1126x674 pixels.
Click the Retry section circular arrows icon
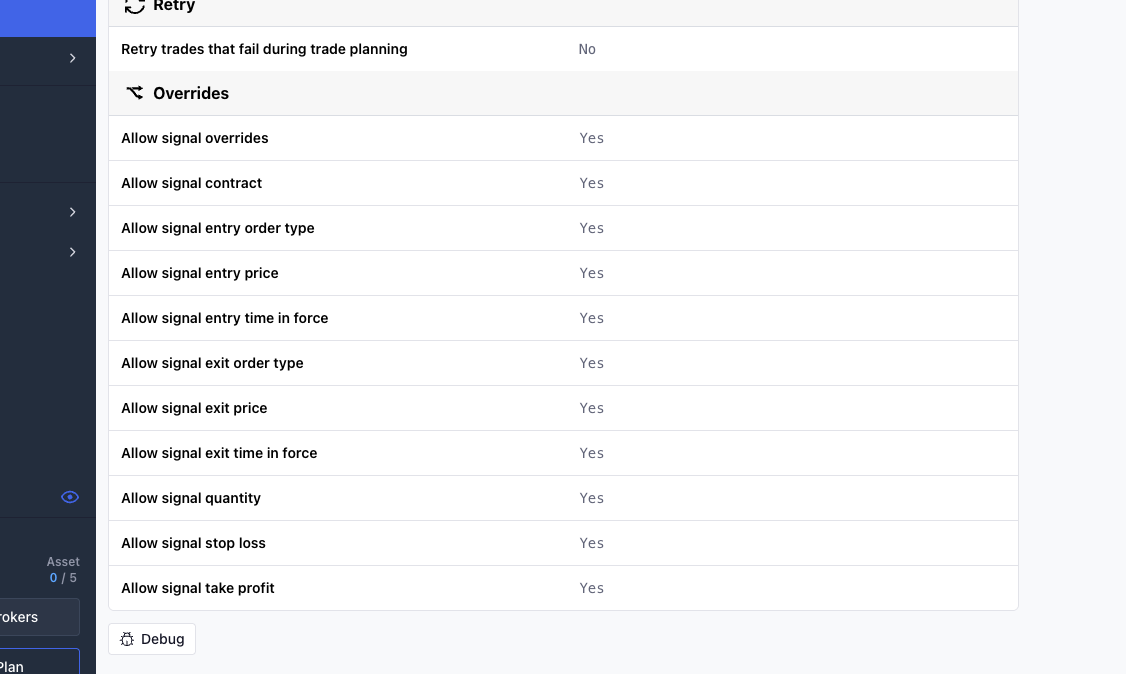pos(134,6)
